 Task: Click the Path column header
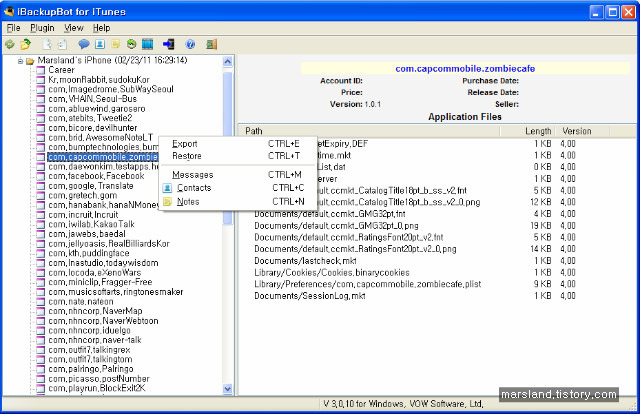pyautogui.click(x=369, y=131)
